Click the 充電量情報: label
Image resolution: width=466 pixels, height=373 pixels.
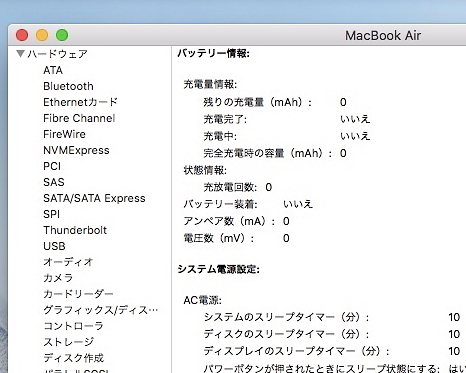point(210,84)
